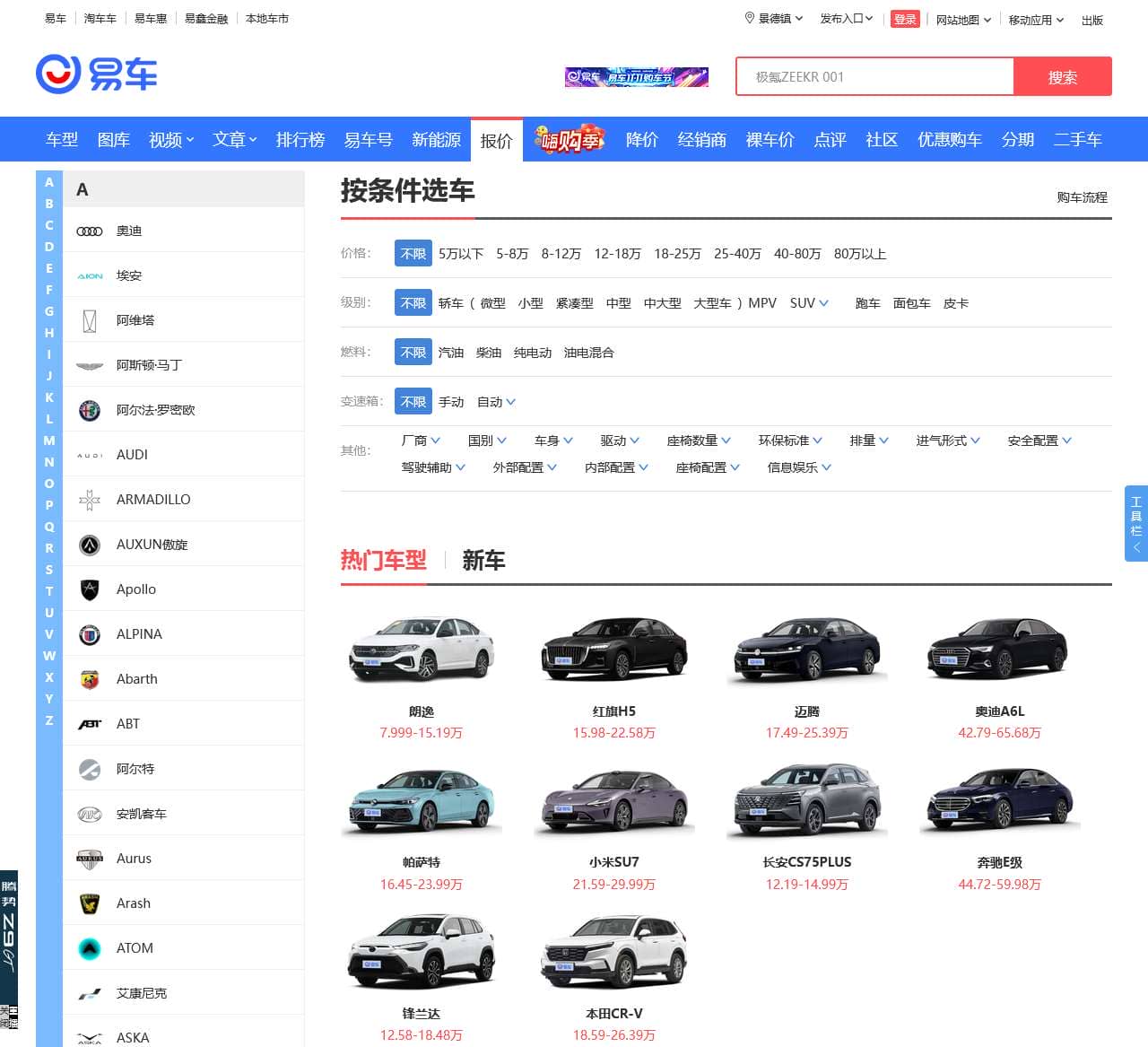Click the Apollo shield logo

pos(90,589)
